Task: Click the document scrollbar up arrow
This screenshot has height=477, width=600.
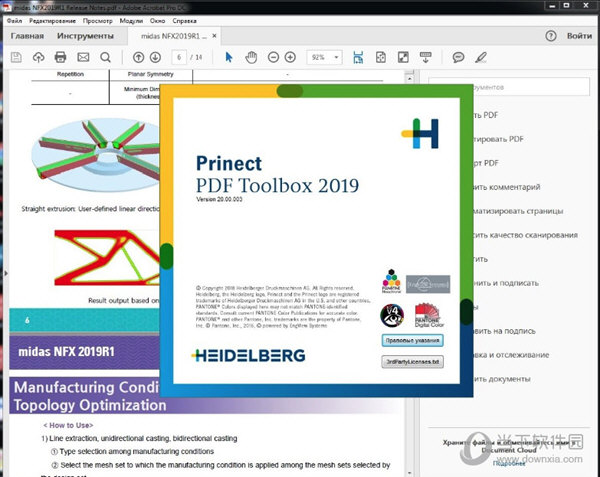Action: pos(409,78)
